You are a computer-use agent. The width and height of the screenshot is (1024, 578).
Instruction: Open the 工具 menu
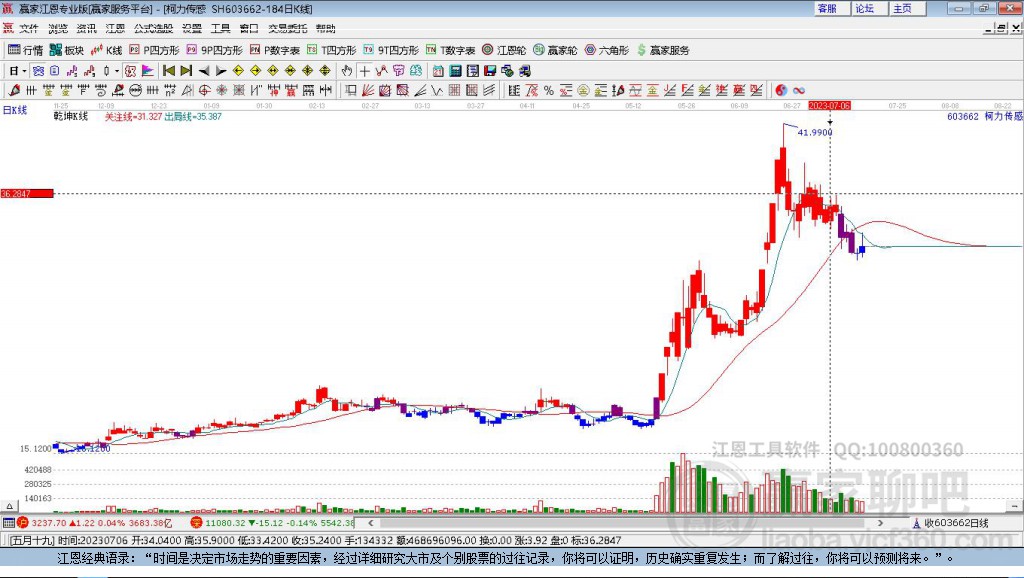click(x=221, y=28)
